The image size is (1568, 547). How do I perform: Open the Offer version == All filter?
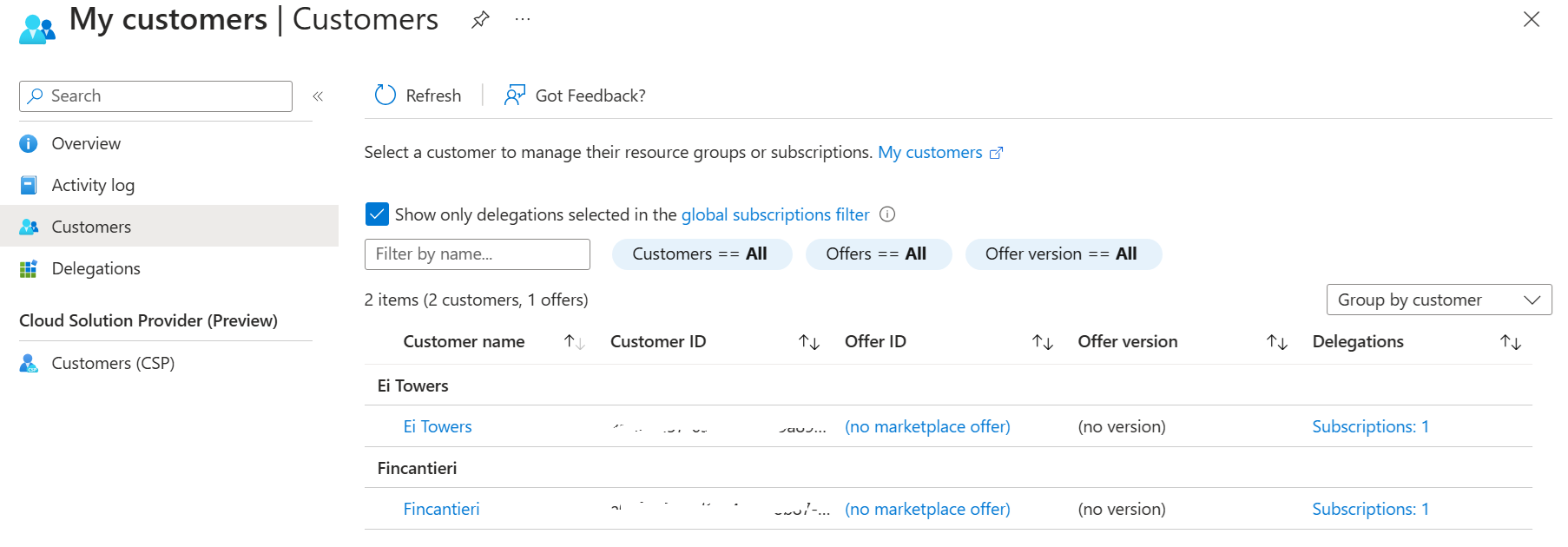point(1064,254)
